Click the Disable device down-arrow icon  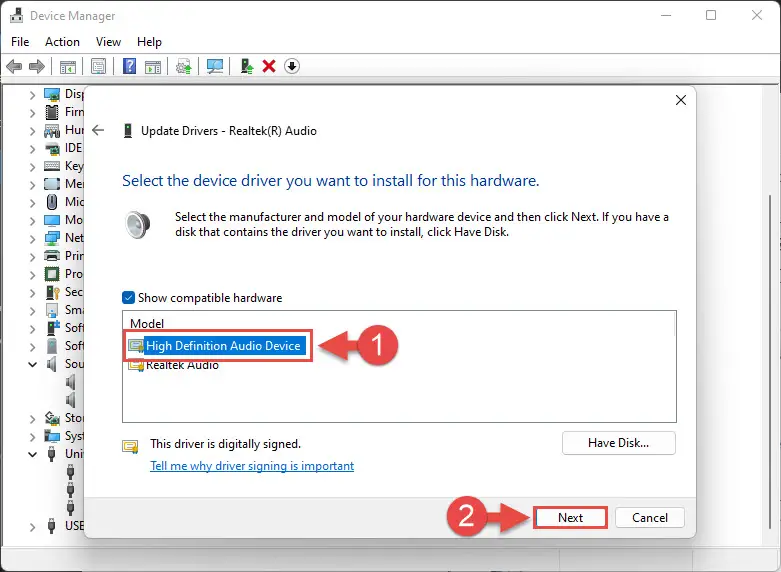[291, 66]
